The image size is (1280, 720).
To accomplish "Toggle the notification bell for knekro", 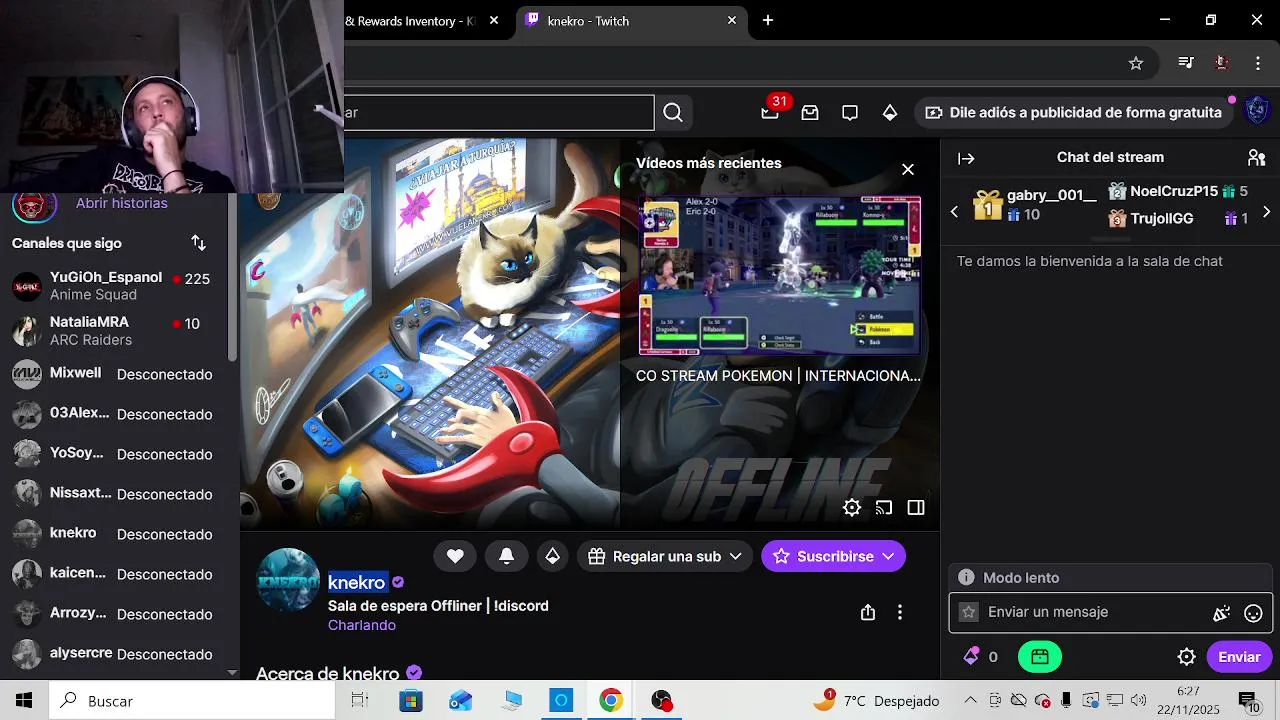I will tap(507, 556).
